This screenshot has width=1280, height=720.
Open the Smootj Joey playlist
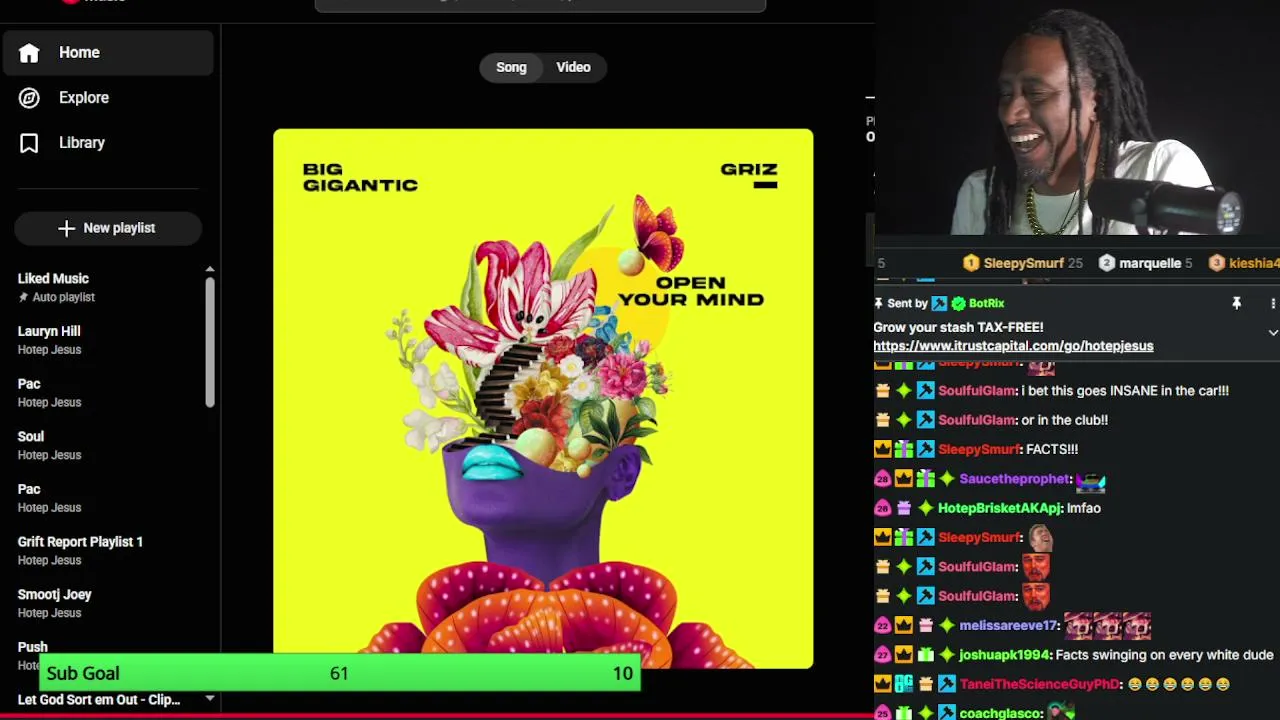54,595
